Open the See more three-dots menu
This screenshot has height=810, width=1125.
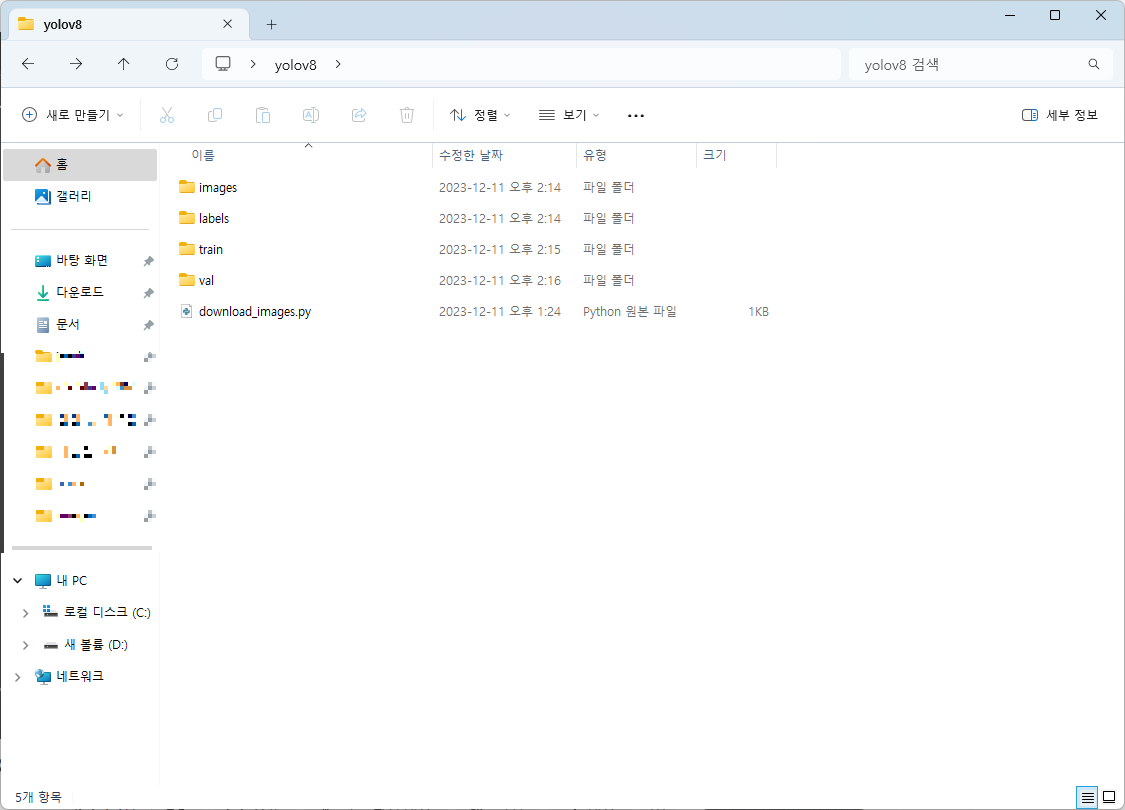coord(636,115)
